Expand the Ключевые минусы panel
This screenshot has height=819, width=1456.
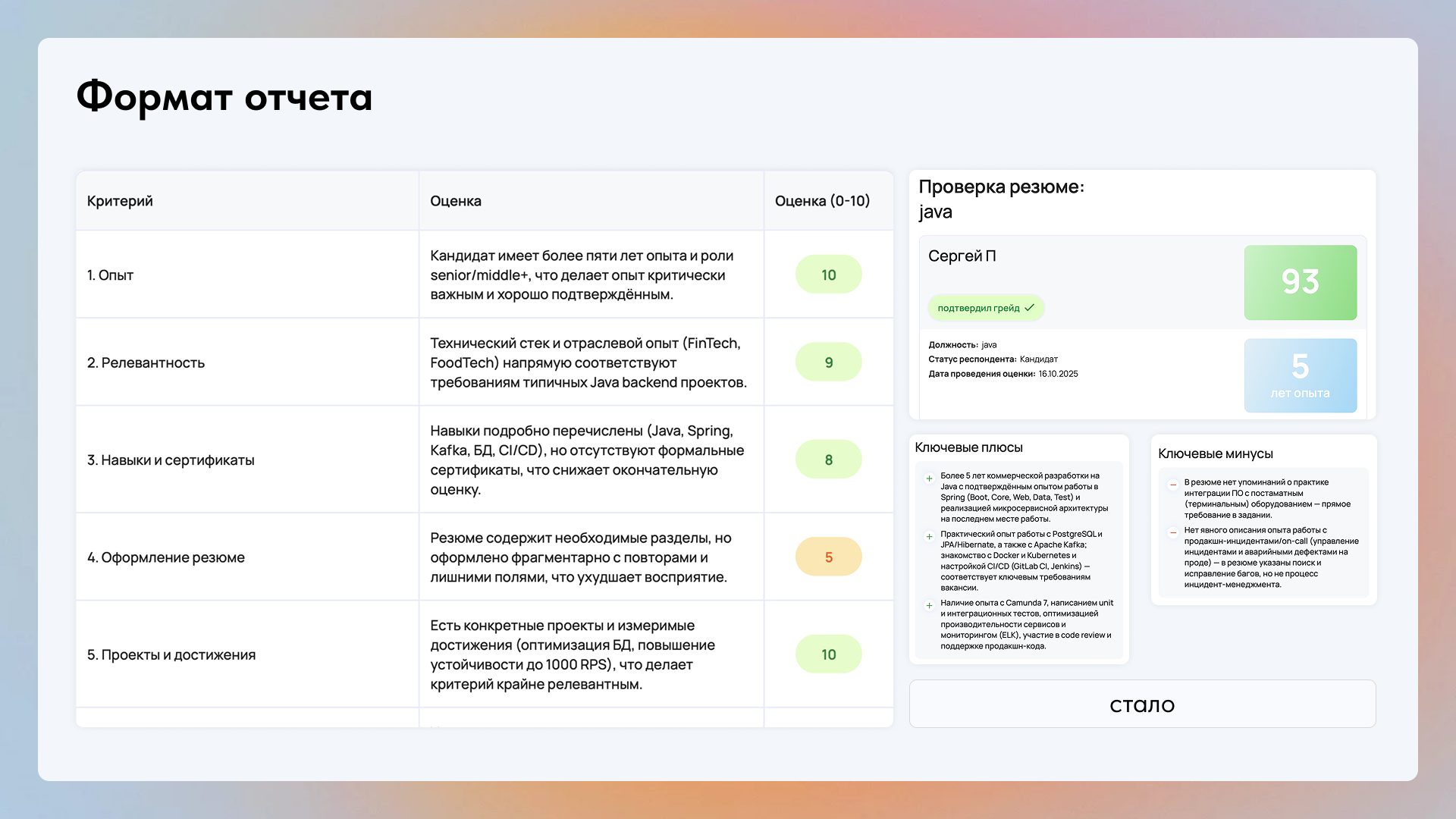[x=1216, y=453]
